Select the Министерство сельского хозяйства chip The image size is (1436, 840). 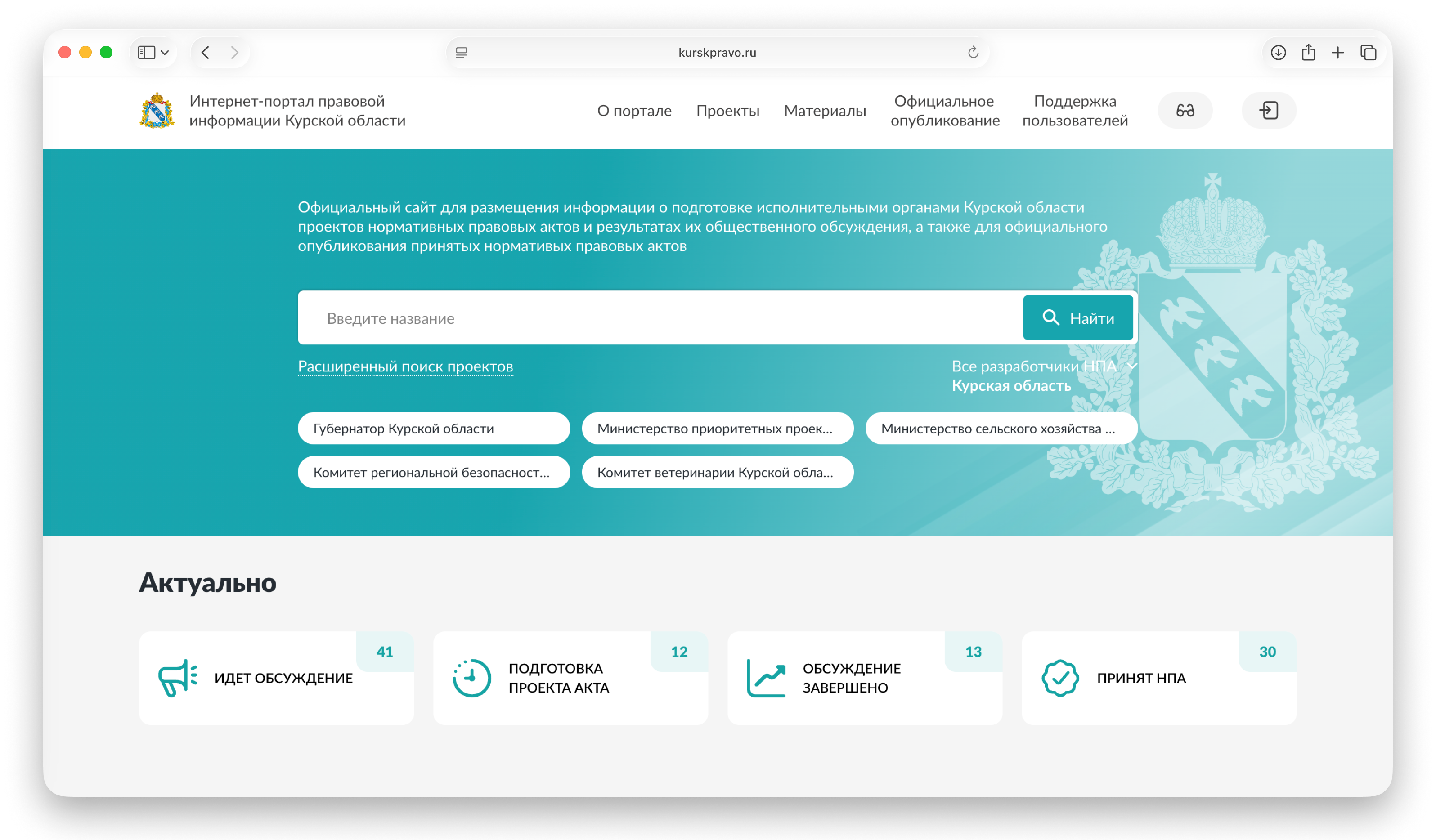(1001, 428)
